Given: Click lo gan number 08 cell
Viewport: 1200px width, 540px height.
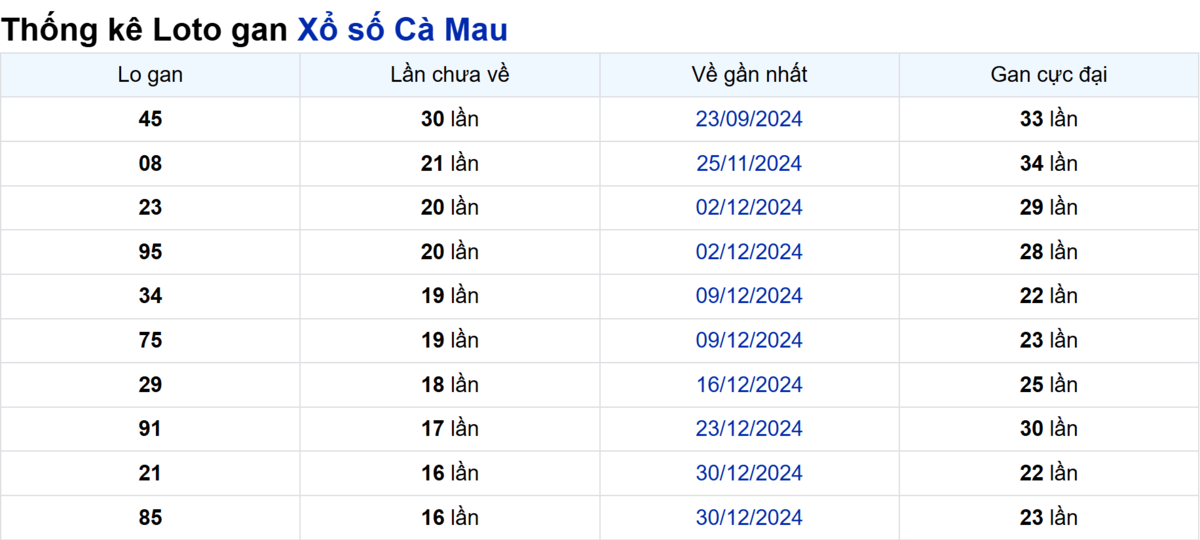Looking at the screenshot, I should (x=150, y=163).
